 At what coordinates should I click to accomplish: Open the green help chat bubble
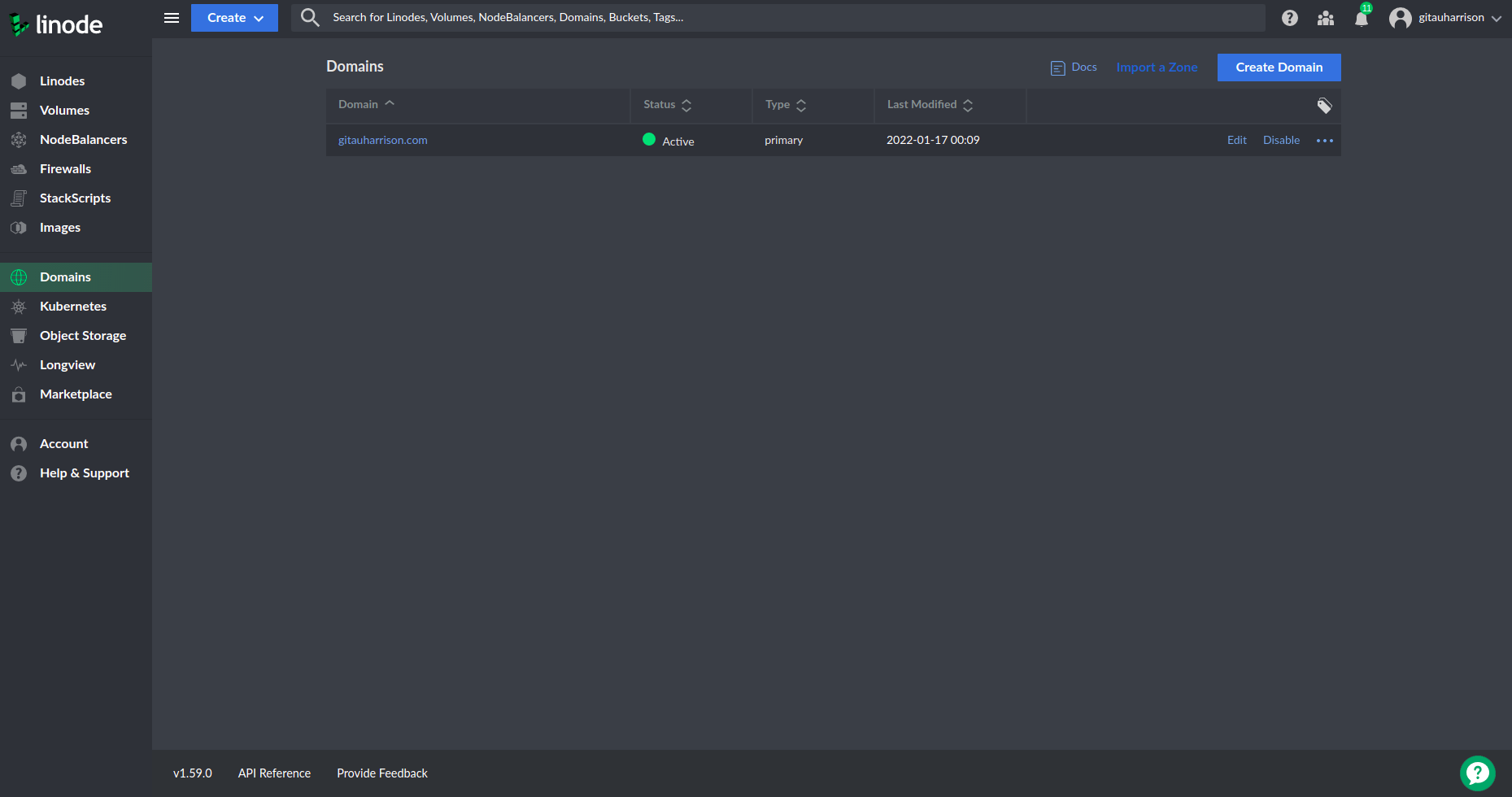pyautogui.click(x=1477, y=773)
